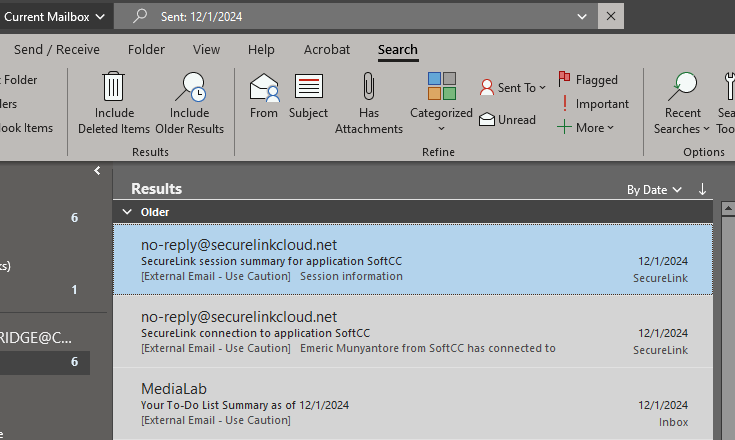The image size is (735, 440).
Task: Click the Include Deleted Items trash icon
Action: [x=113, y=86]
